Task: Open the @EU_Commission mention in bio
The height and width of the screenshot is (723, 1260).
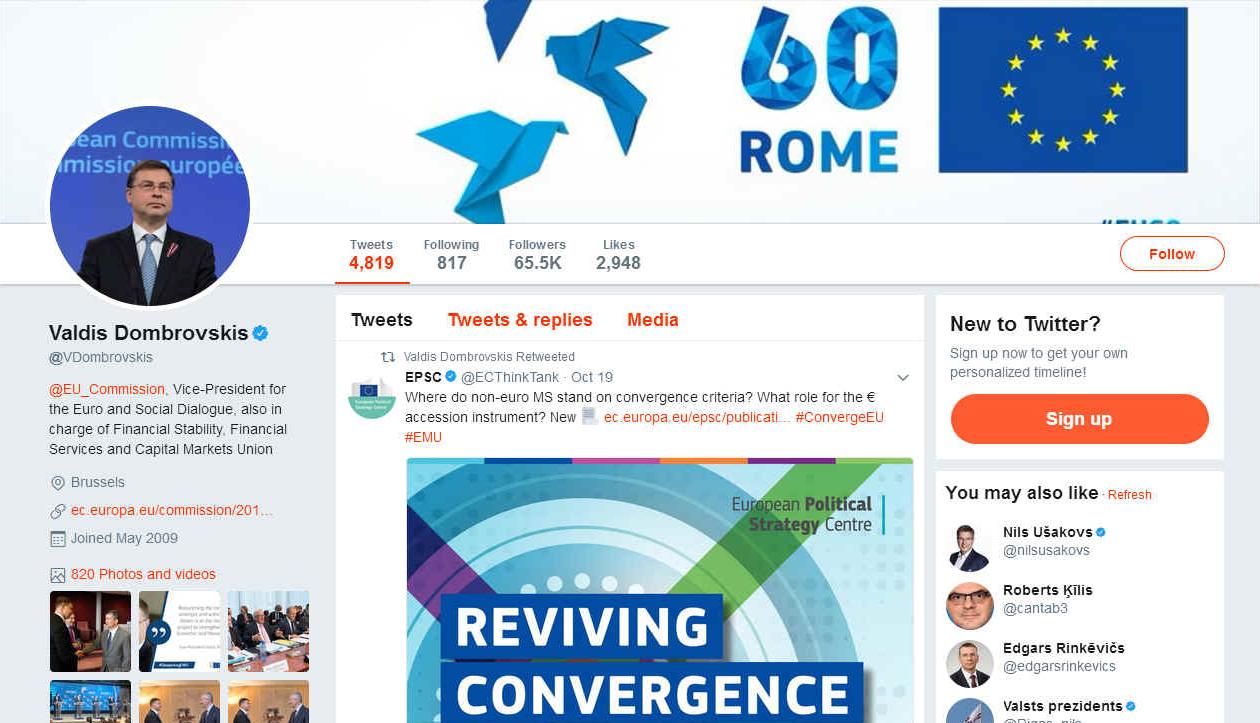Action: point(107,389)
